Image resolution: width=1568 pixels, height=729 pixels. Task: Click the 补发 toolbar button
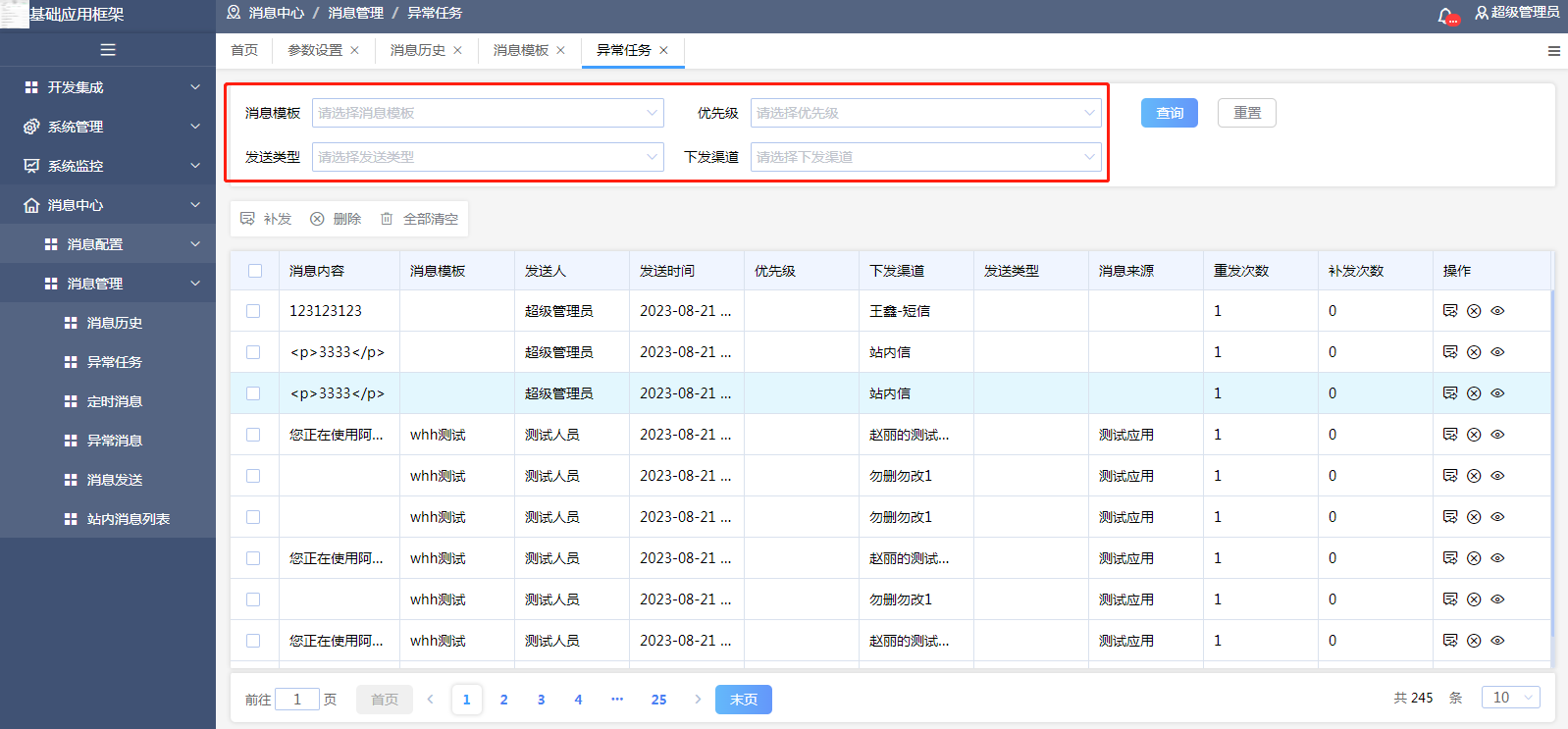(x=266, y=219)
